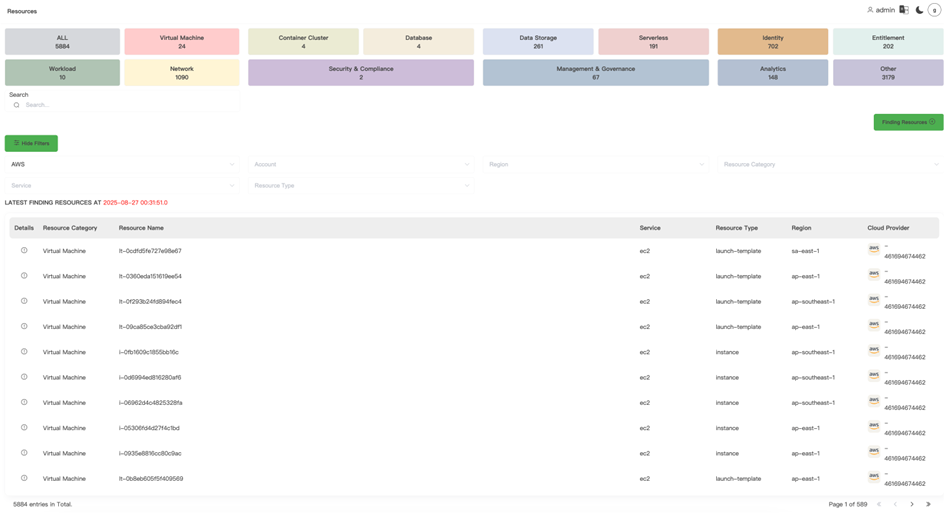Go to next page of results

click(x=912, y=504)
